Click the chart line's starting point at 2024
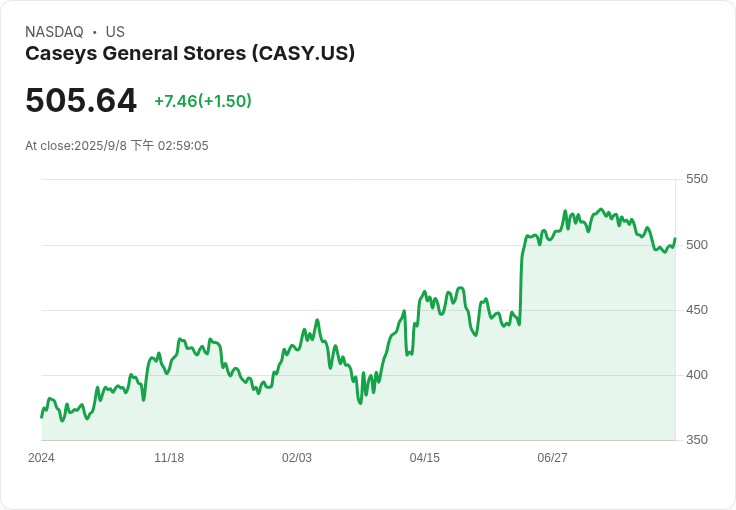736x510 pixels. point(41,417)
